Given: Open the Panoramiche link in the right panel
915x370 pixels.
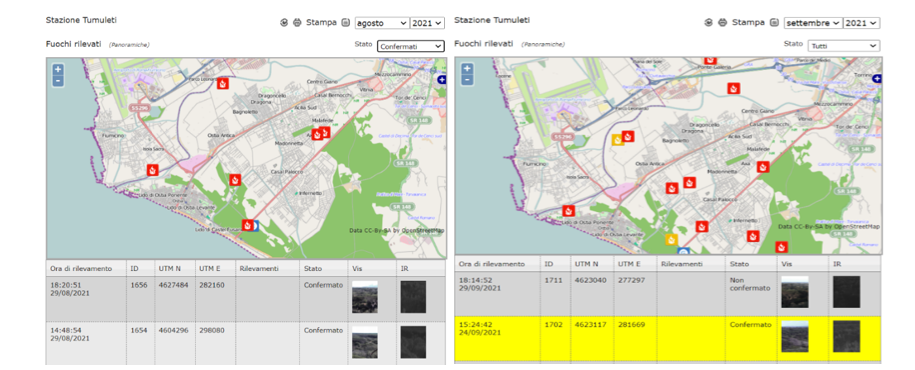Looking at the screenshot, I should tap(543, 44).
